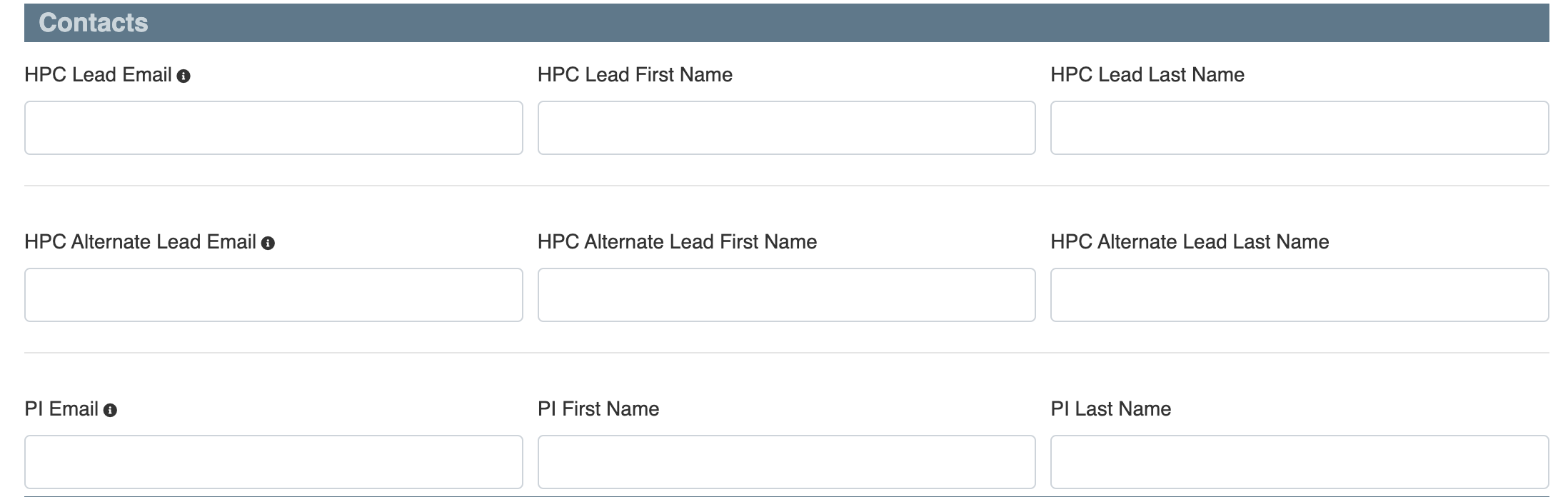1568x497 pixels.
Task: Click into the PI Last Name input box
Action: (x=1299, y=462)
